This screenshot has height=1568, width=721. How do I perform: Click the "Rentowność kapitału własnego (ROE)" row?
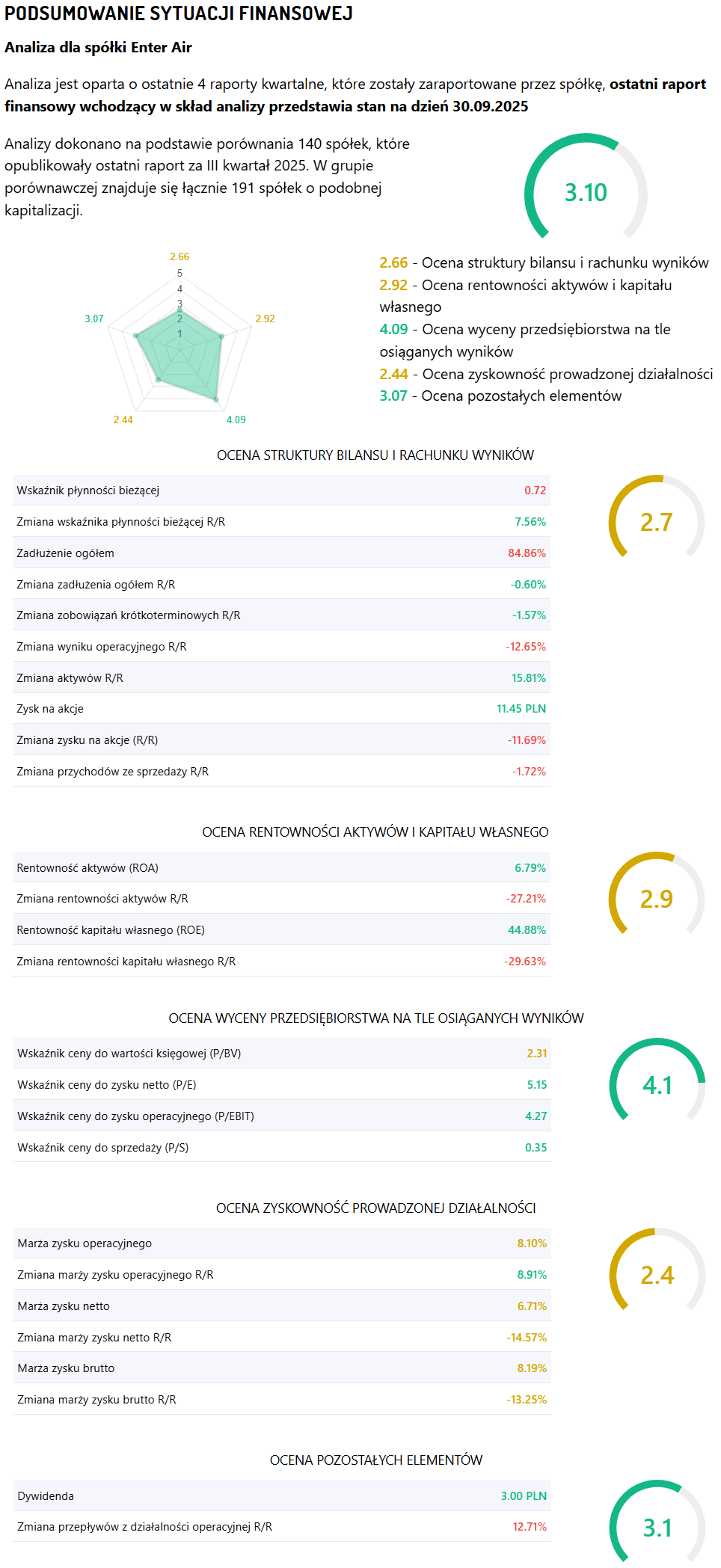[281, 930]
